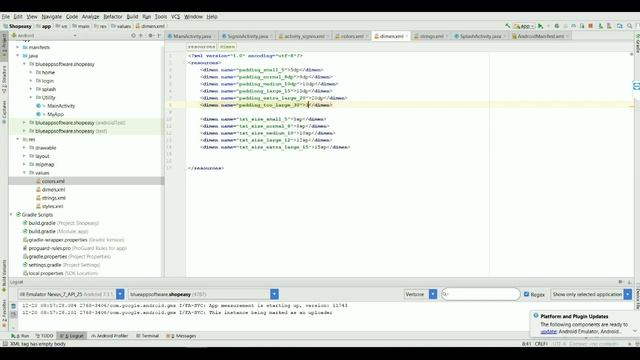Viewport: 640px width, 360px height.
Task: Select dimens.xml in project tree
Action: point(53,190)
